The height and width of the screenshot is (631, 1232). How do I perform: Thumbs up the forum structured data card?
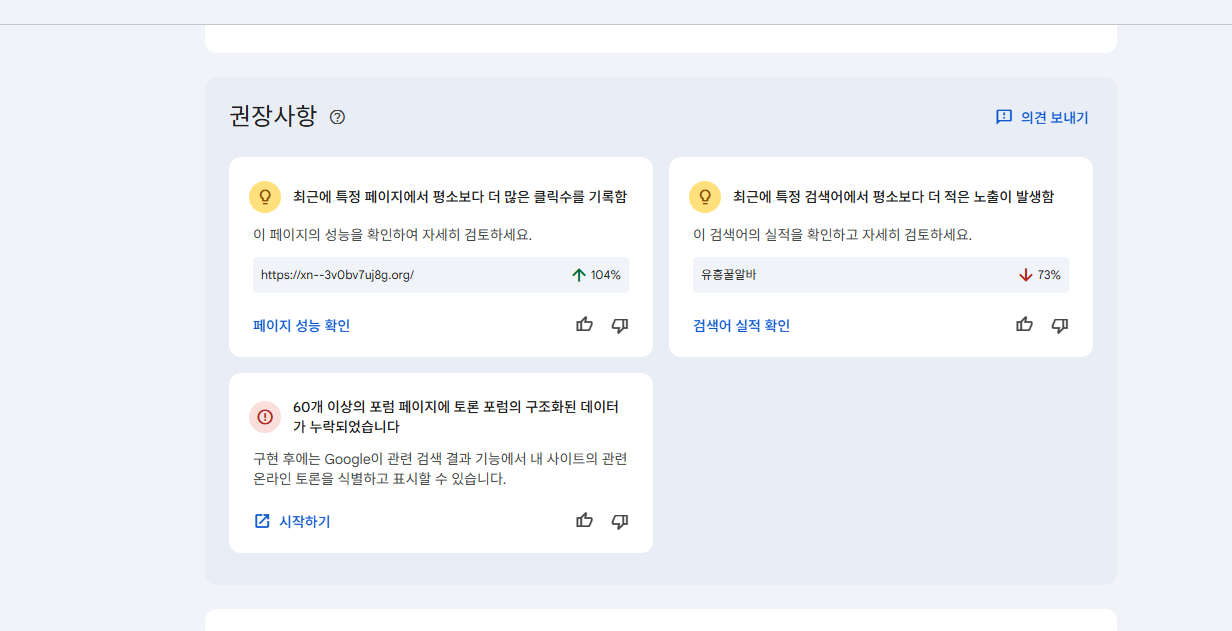click(585, 521)
